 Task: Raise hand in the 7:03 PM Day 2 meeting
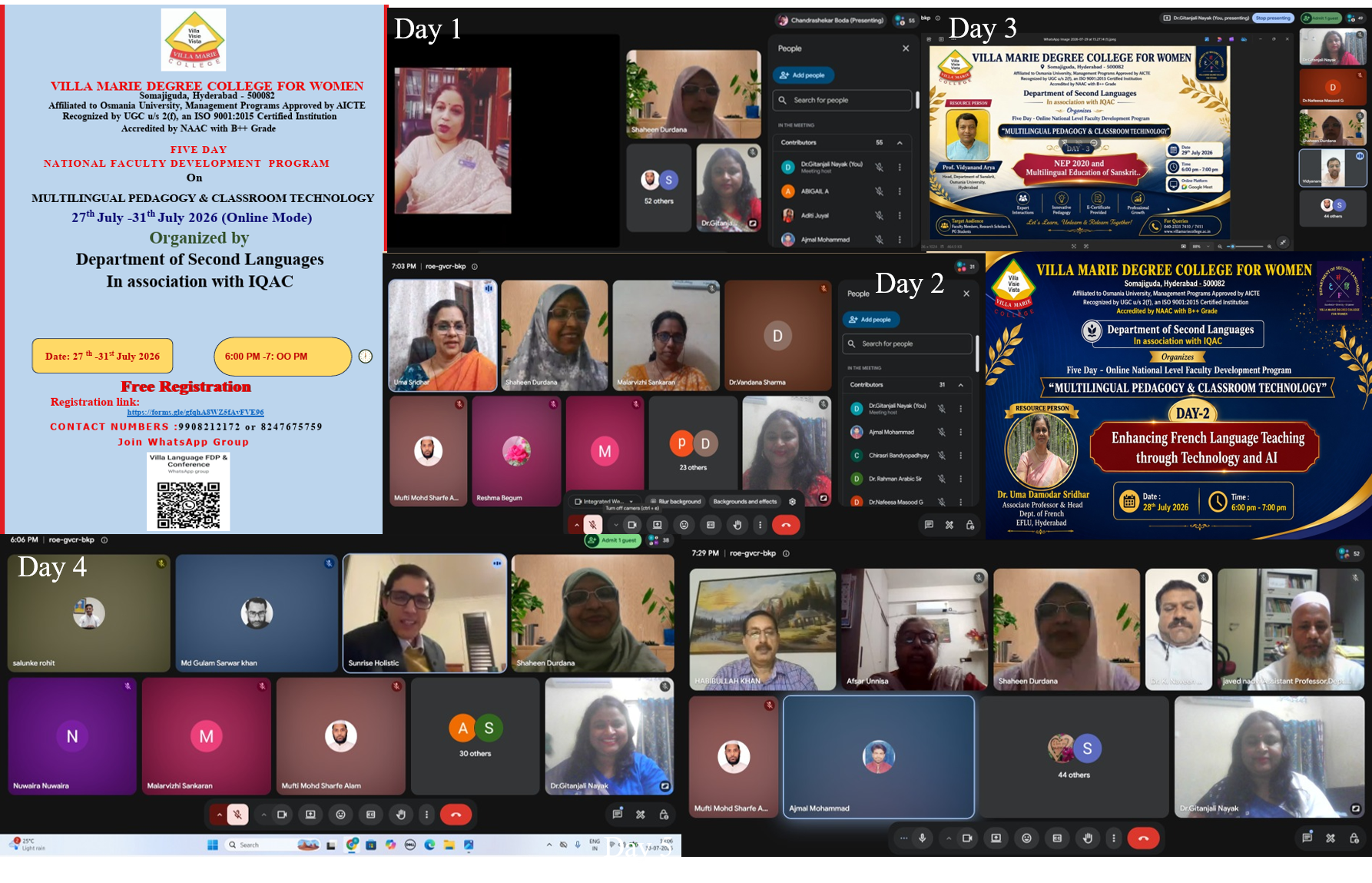pyautogui.click(x=737, y=525)
